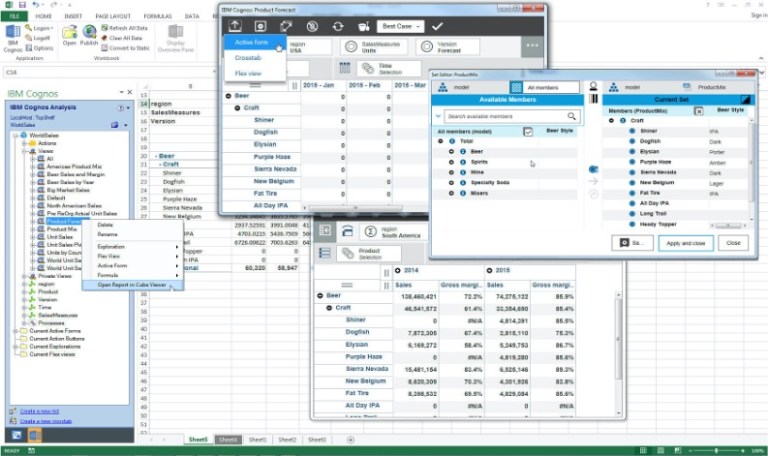
Task: Click the suppress zeros icon in Product Forecast toolbar
Action: 312,26
